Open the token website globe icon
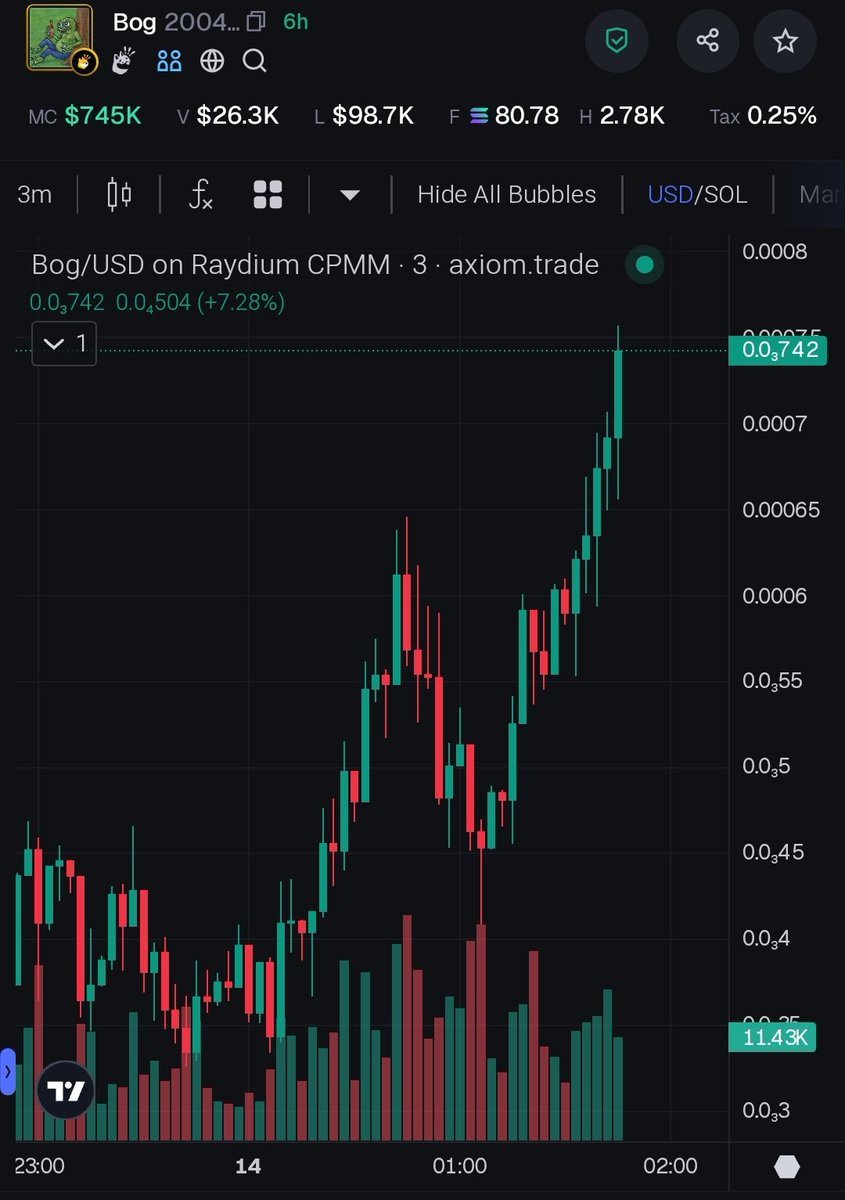845x1200 pixels. [212, 61]
